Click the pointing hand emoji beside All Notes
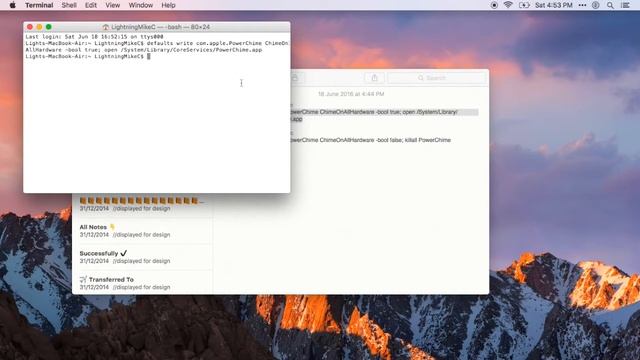Screen dimensions: 640x360 [x=112, y=227]
